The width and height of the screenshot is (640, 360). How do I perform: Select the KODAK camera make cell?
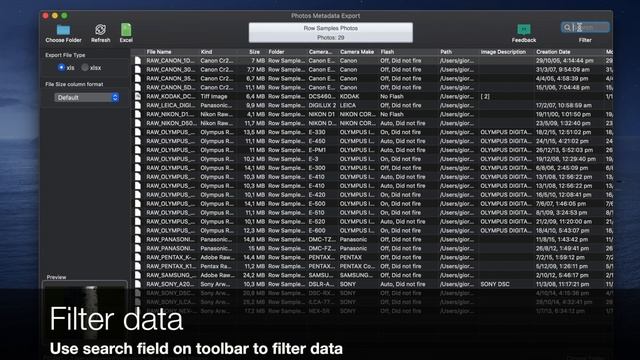click(349, 96)
